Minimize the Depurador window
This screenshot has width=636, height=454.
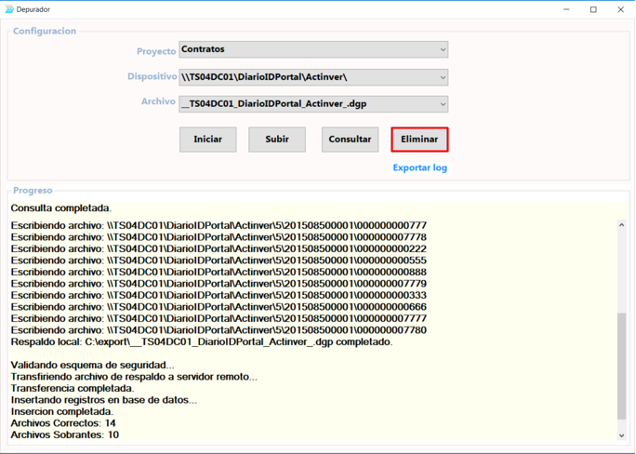tap(564, 9)
